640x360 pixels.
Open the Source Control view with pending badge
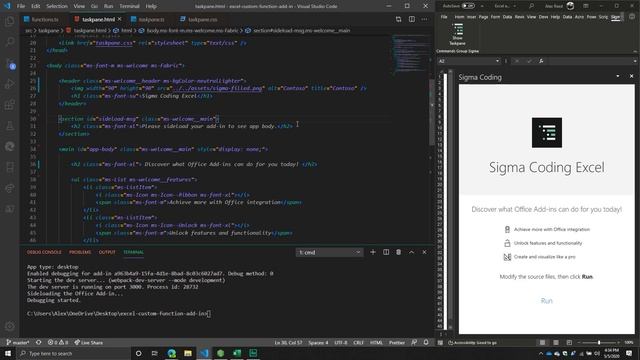tap(10, 63)
